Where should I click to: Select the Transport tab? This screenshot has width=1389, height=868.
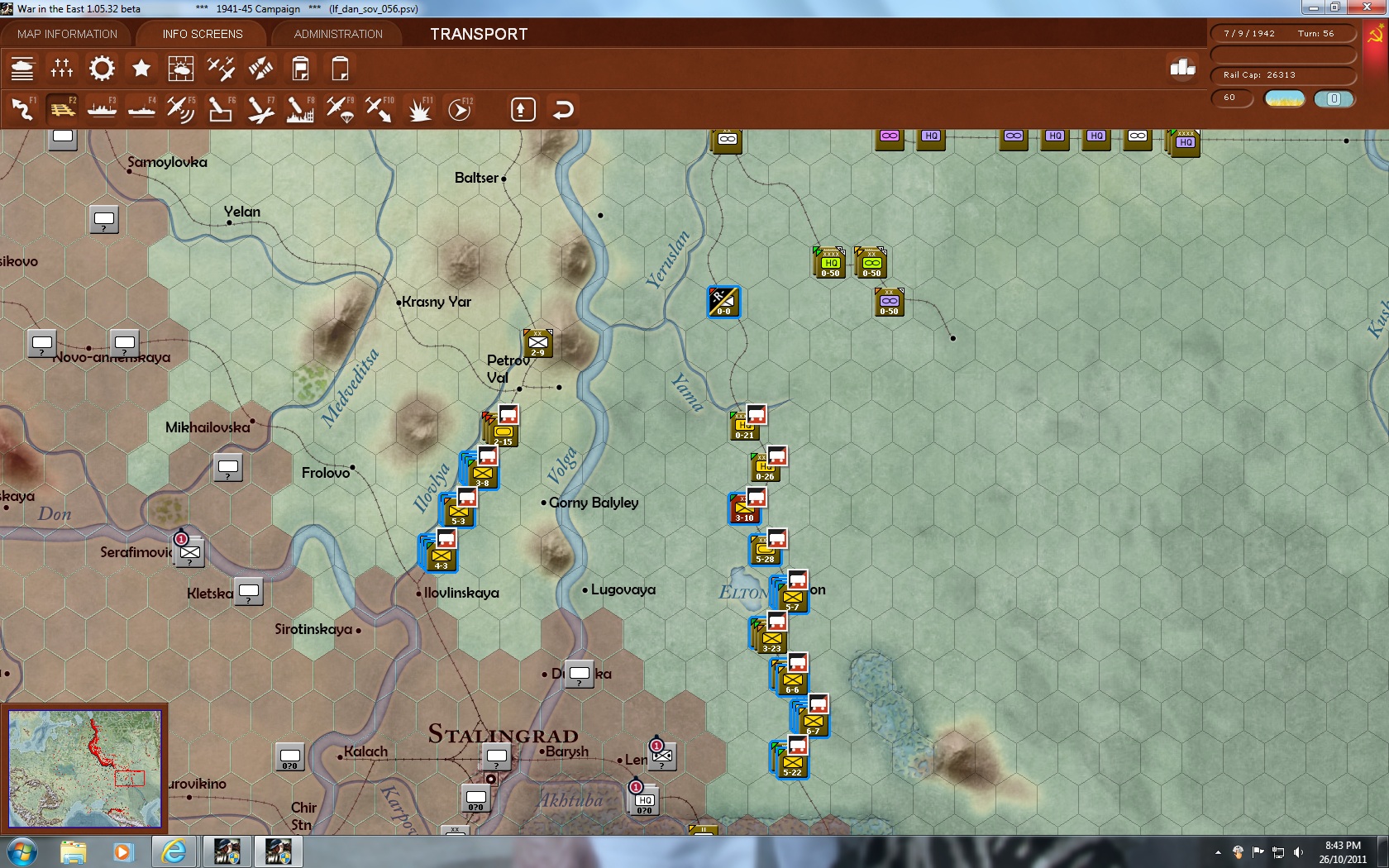479,34
